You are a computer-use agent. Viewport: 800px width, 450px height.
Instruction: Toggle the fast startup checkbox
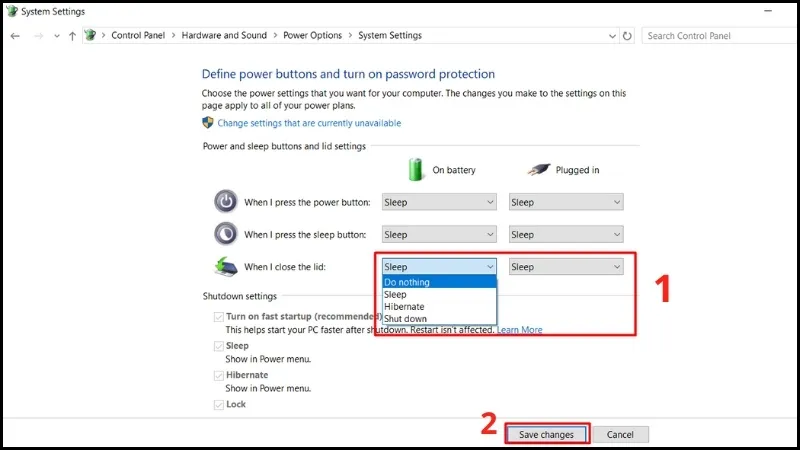coord(218,317)
